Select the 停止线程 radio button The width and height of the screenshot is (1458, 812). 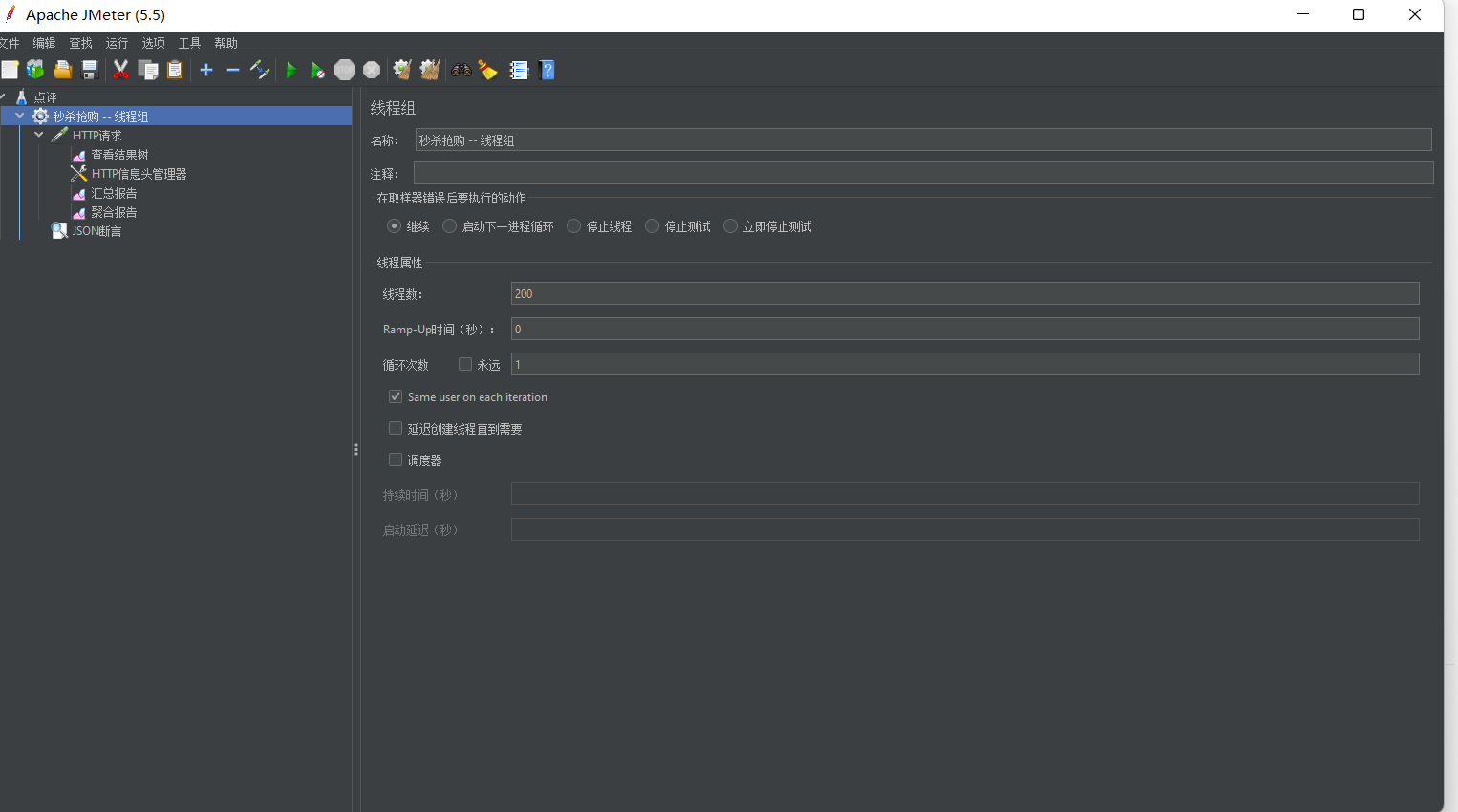[574, 226]
